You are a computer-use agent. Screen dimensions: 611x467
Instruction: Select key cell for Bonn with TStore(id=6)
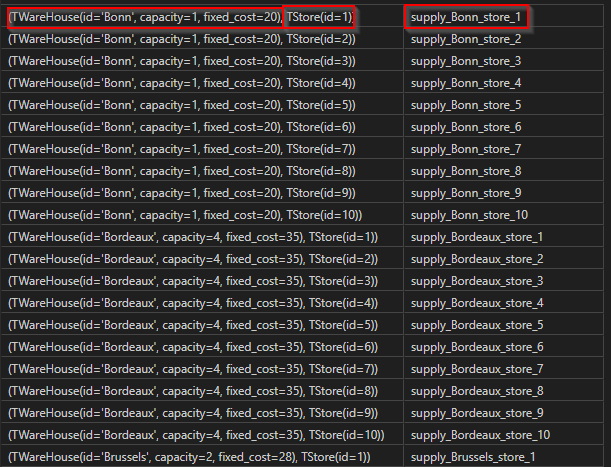point(202,127)
